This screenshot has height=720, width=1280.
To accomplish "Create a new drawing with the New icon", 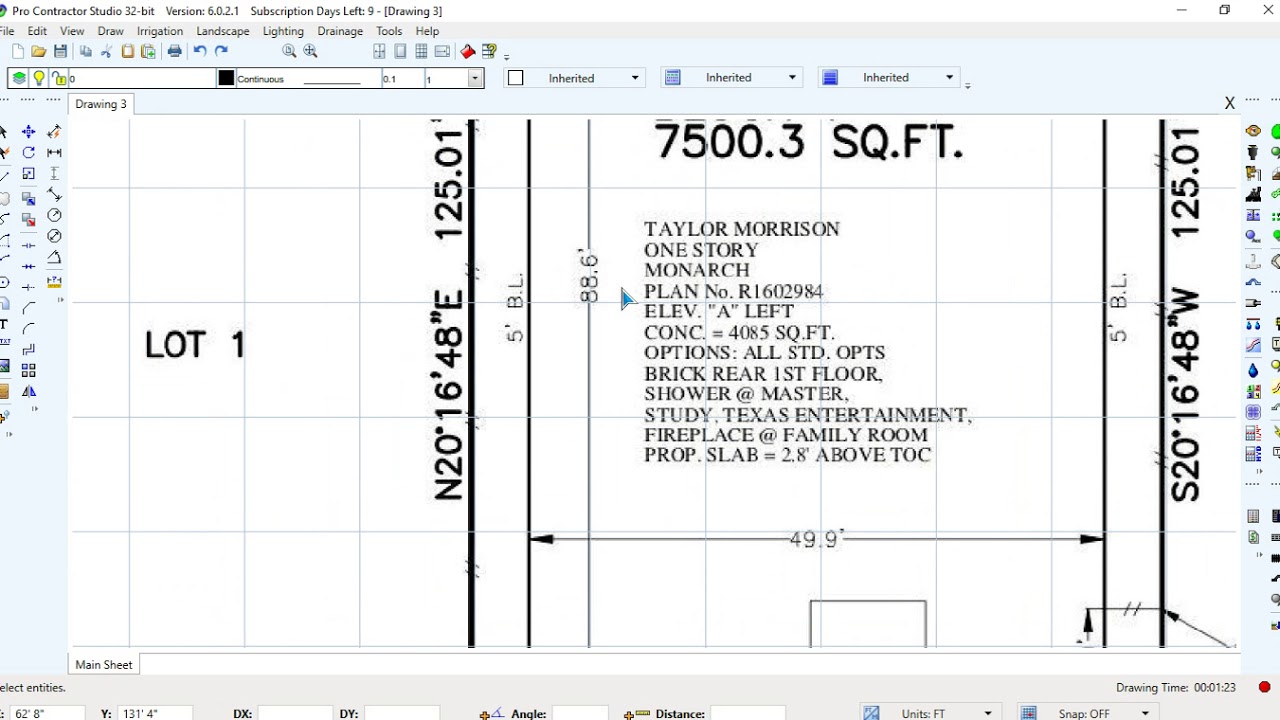I will 18,51.
